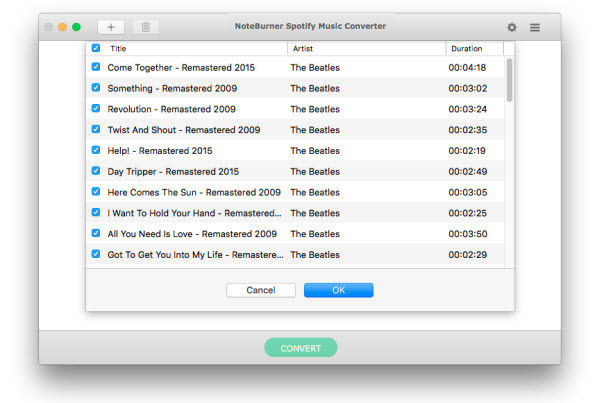Uncheck the Got To Get You Into My Life checkbox
Screen dimensions: 600x403
[x=96, y=254]
